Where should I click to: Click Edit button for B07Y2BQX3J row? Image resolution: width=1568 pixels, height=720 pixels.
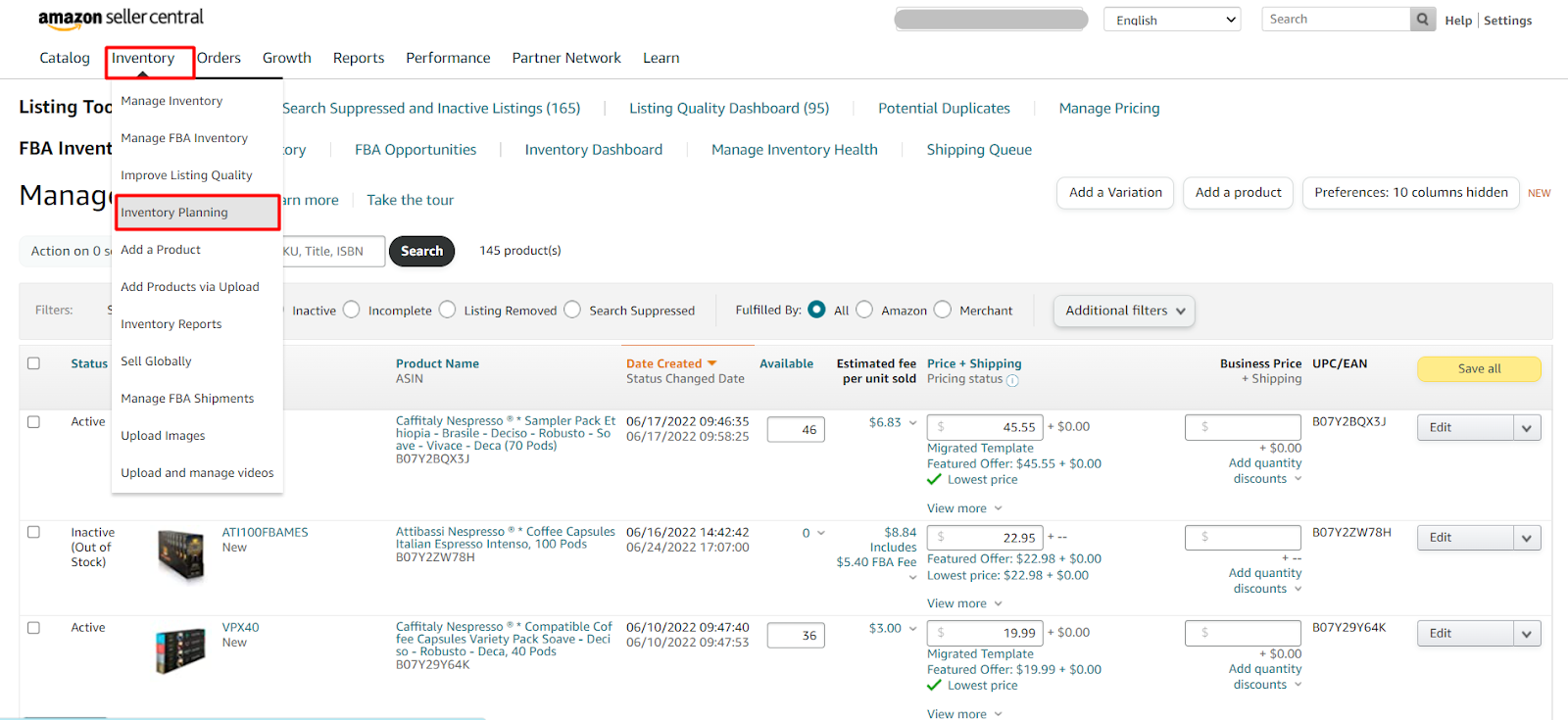pos(1465,428)
